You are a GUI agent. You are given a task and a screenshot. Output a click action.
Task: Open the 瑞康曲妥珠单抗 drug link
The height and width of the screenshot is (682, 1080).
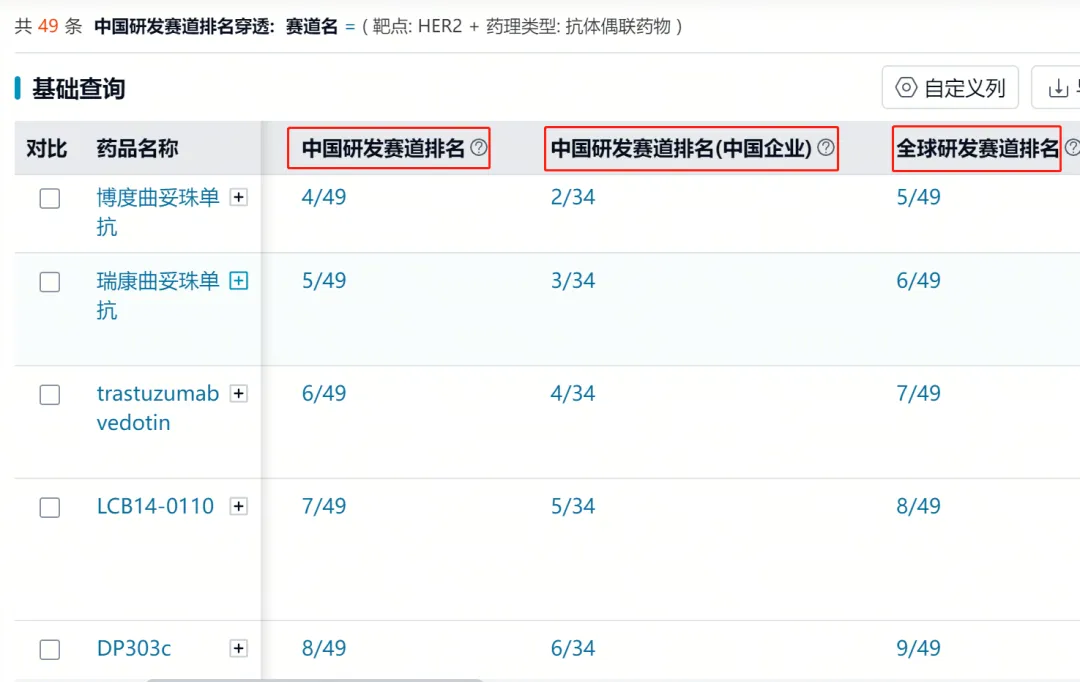[158, 296]
